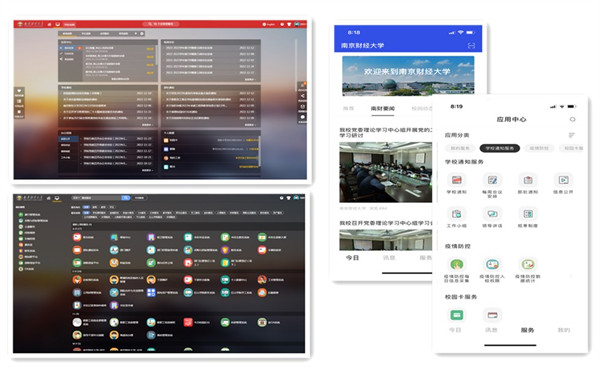Tap the search icon beside 应用中心 title

pyautogui.click(x=572, y=119)
